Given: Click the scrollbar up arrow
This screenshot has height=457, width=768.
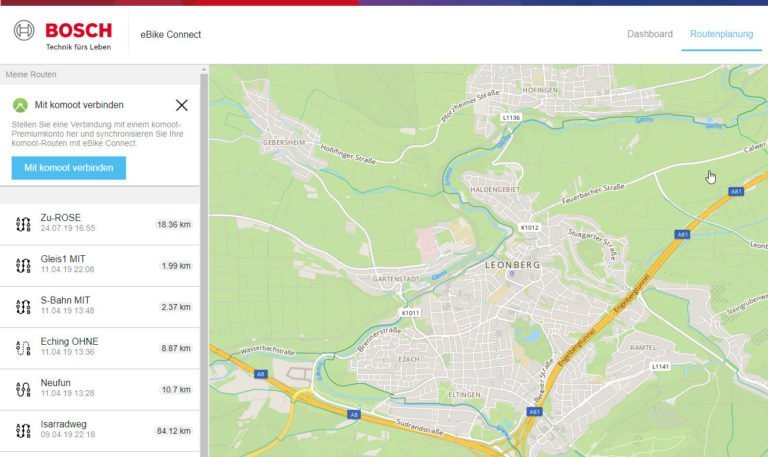Looking at the screenshot, I should pyautogui.click(x=204, y=70).
